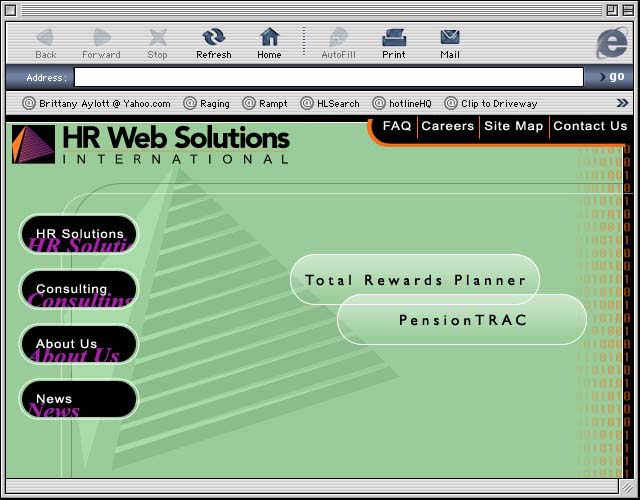Open the Mail toolbar icon
This screenshot has height=500, width=640.
click(450, 37)
